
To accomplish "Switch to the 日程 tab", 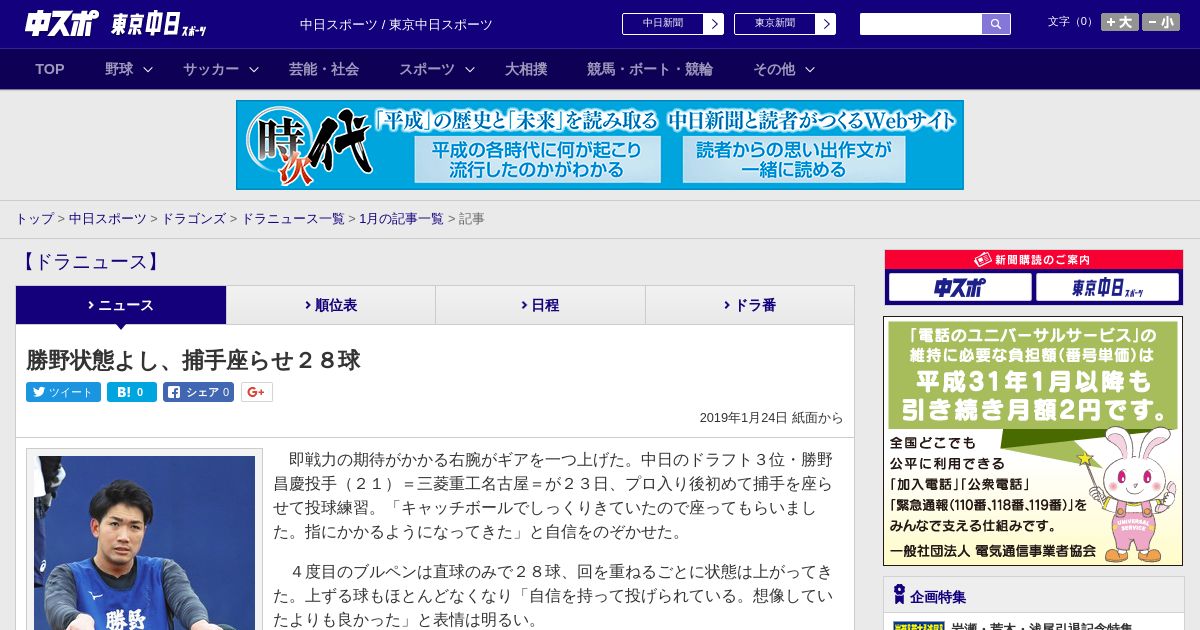I will (x=540, y=305).
